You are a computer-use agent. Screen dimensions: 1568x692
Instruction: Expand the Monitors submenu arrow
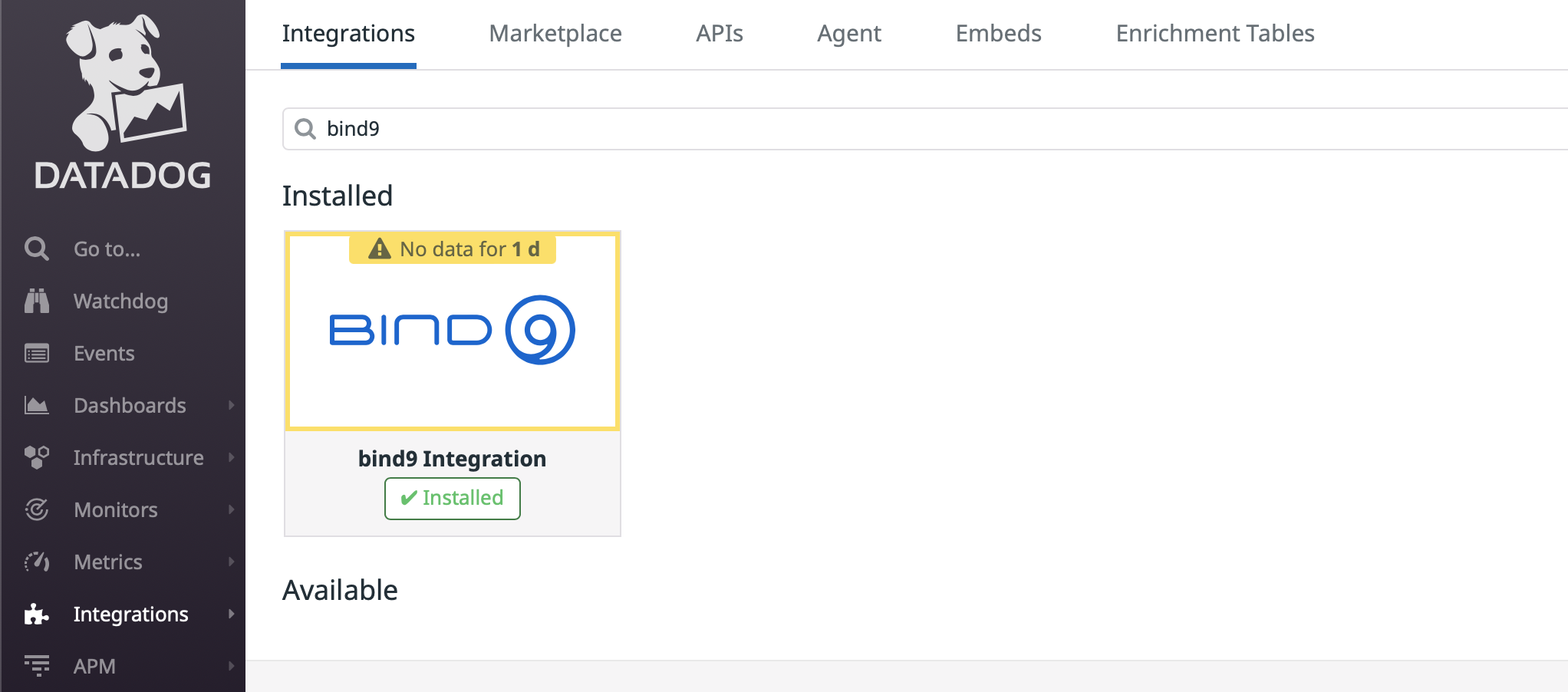[x=231, y=509]
